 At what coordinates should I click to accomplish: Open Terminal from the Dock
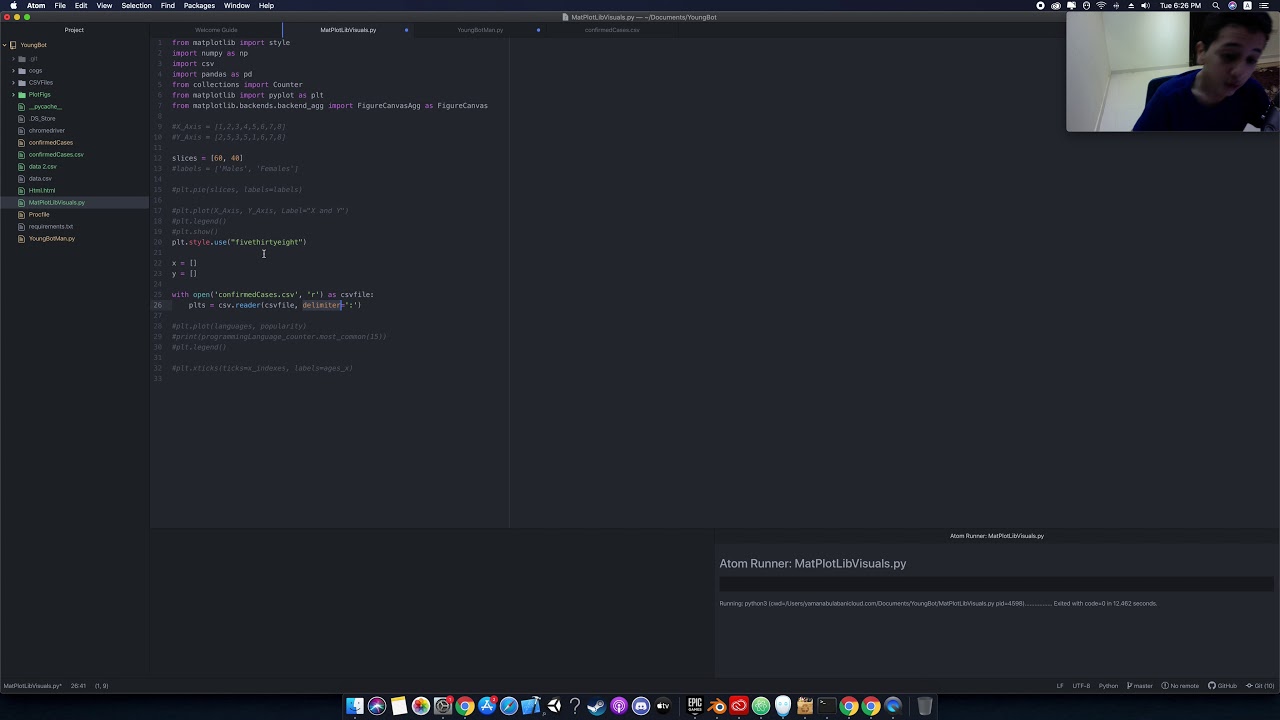coord(827,707)
